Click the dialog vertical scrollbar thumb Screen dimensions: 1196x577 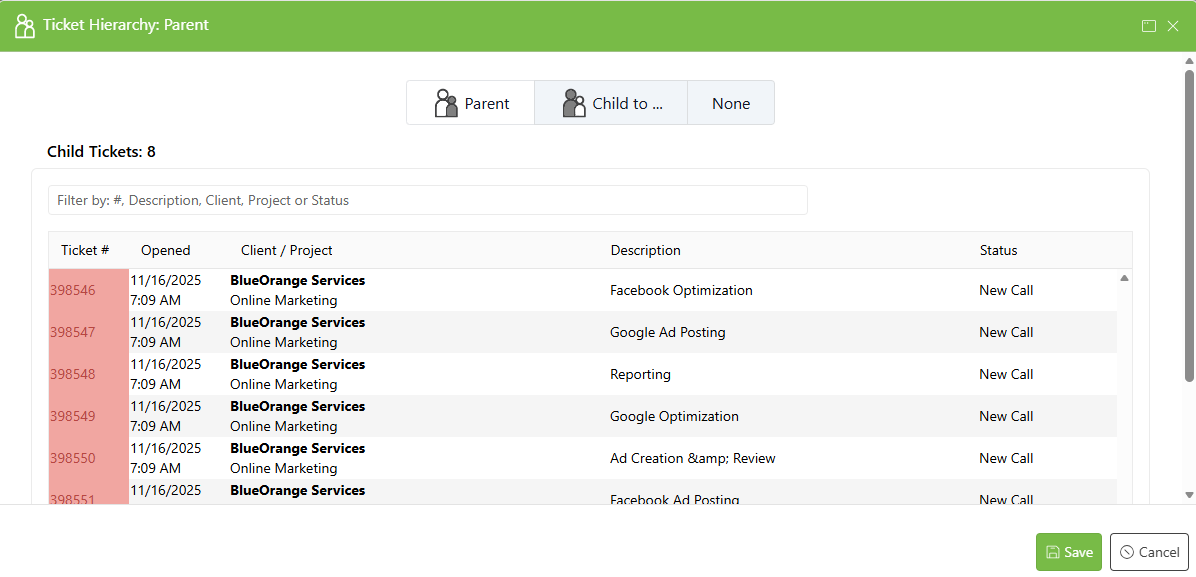tap(1189, 226)
